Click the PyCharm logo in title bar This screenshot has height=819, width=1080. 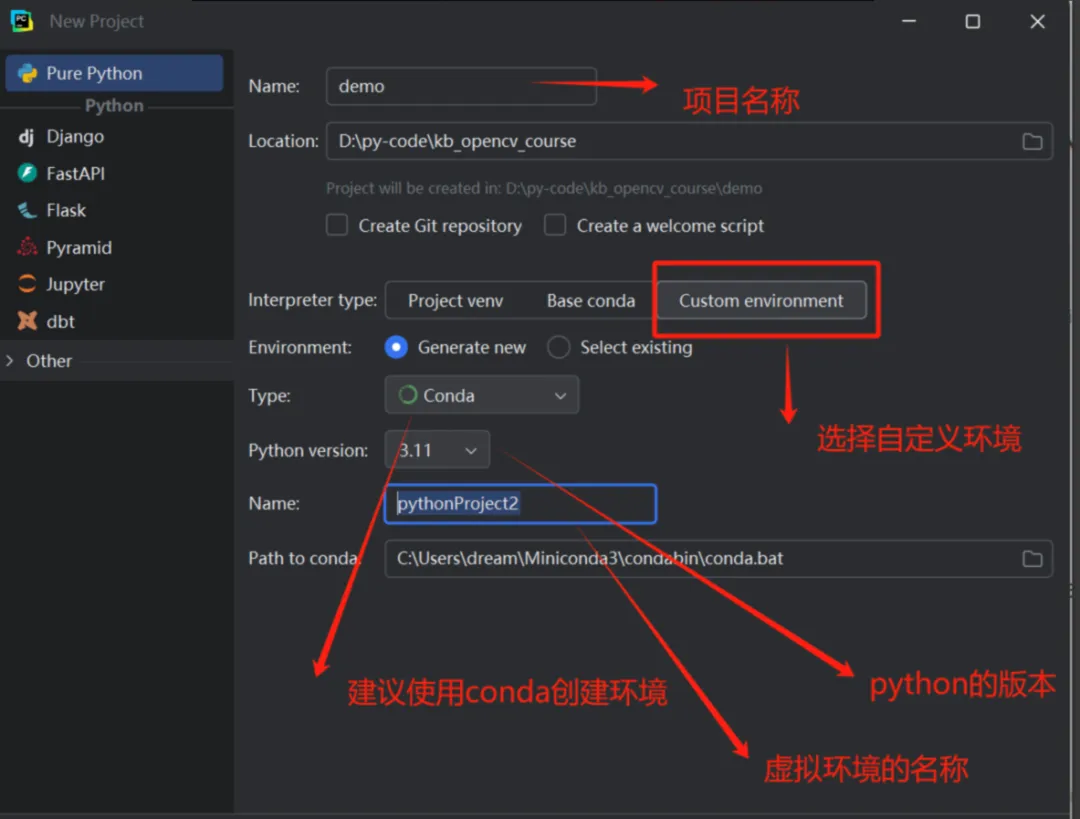21,21
